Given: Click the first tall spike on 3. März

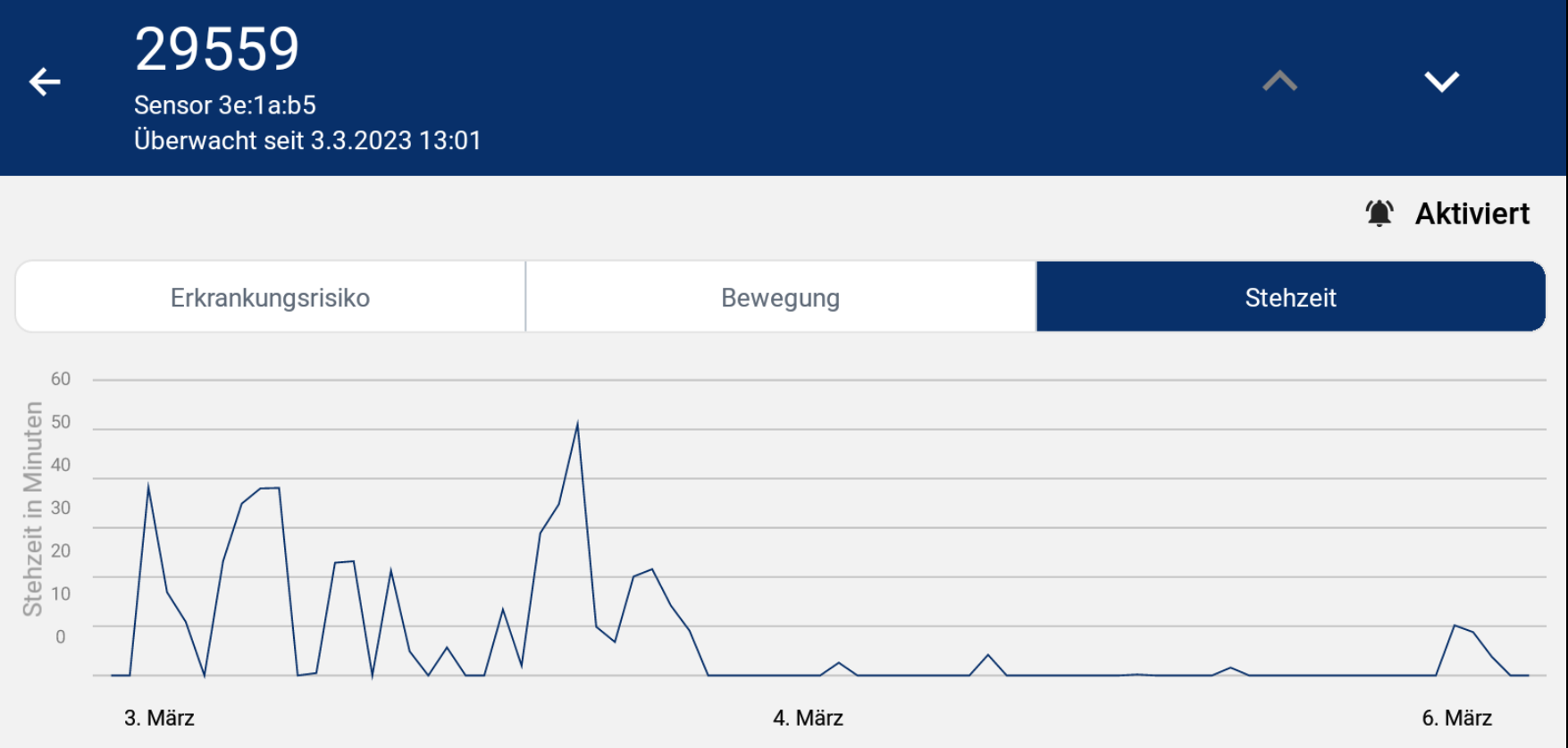Looking at the screenshot, I should tap(148, 487).
